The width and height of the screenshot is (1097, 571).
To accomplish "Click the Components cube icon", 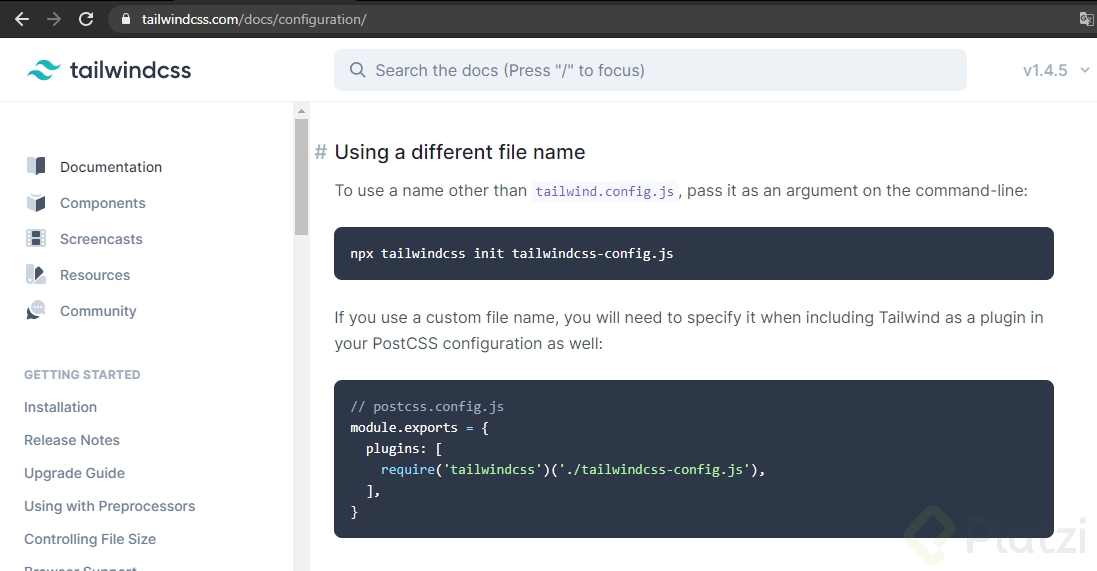I will click(x=36, y=203).
